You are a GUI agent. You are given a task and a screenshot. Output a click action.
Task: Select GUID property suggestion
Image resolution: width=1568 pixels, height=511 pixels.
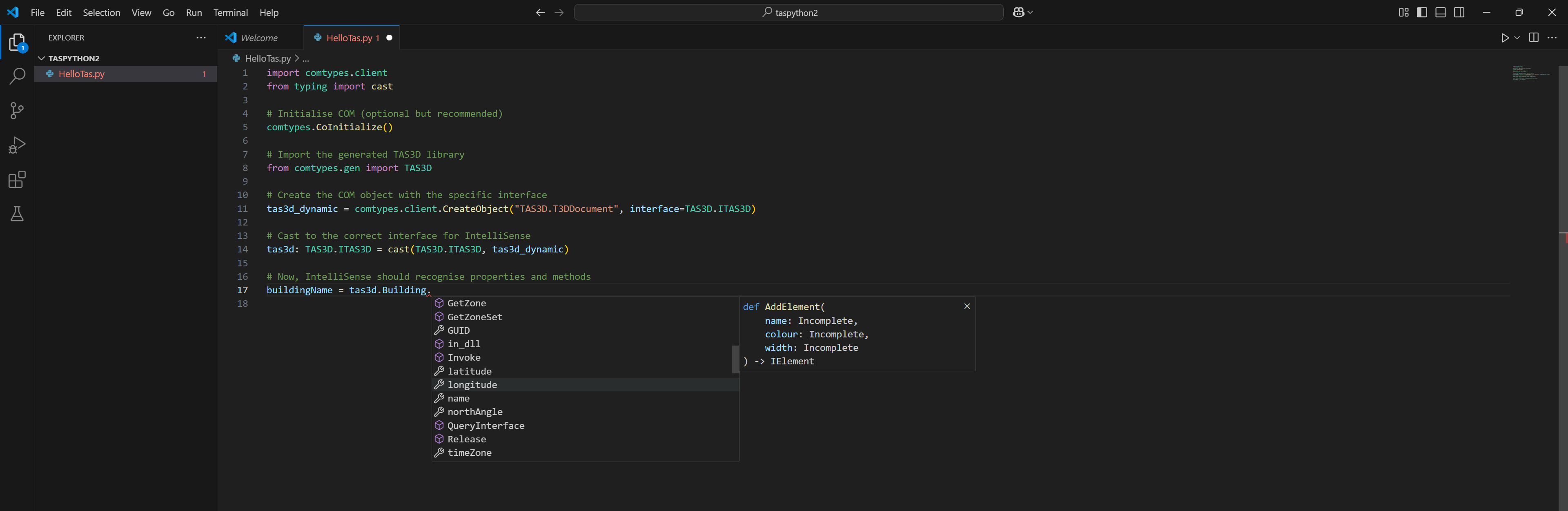(586, 330)
